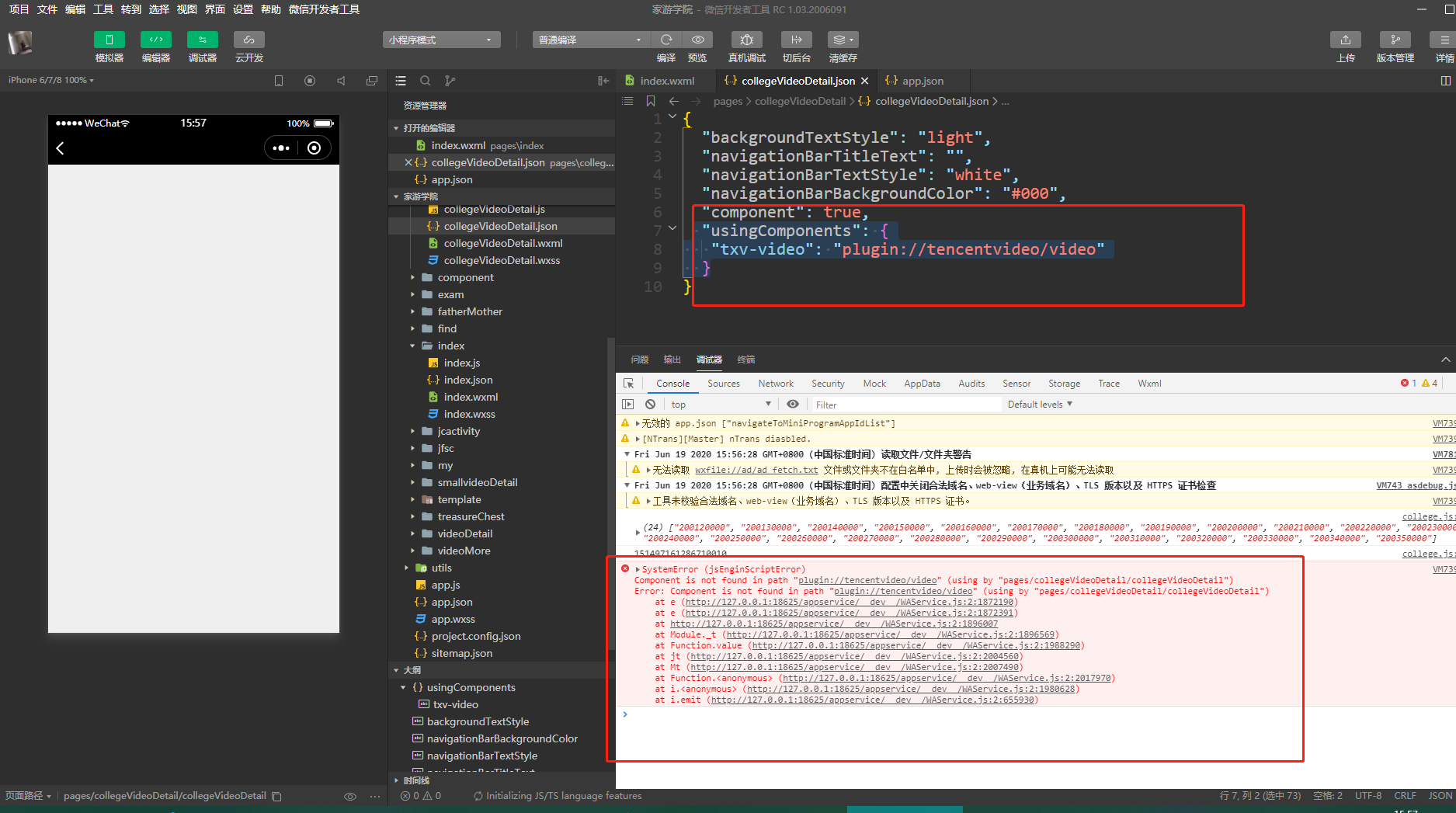Viewport: 1456px width, 813px height.
Task: Open the 页面路径 dropdown in status bar
Action: pos(28,796)
